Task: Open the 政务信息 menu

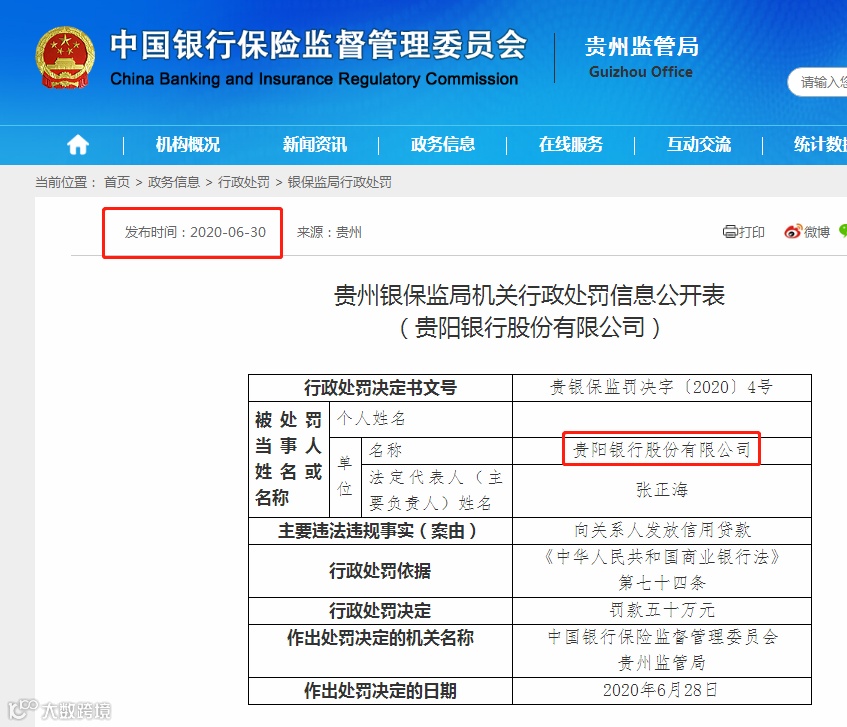Action: 443,145
